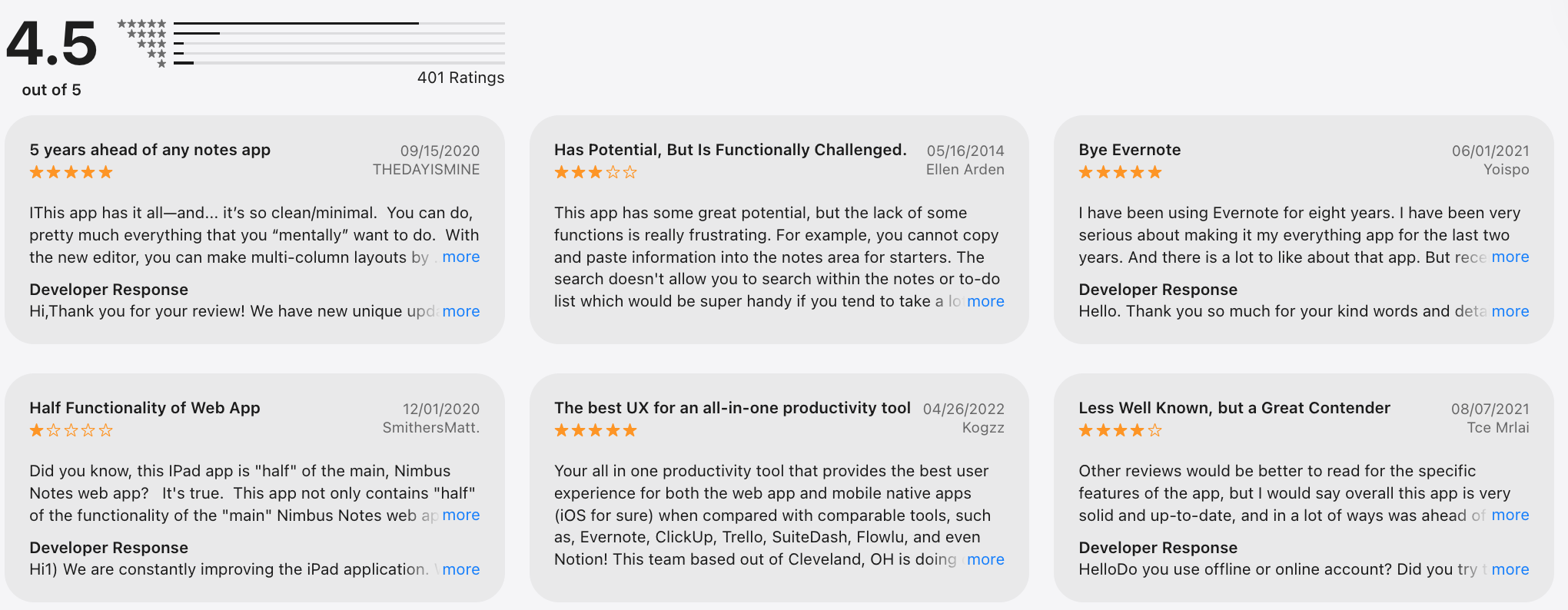Click the single-star row icon in the ratings histogram
This screenshot has height=610, width=1568.
tap(161, 64)
